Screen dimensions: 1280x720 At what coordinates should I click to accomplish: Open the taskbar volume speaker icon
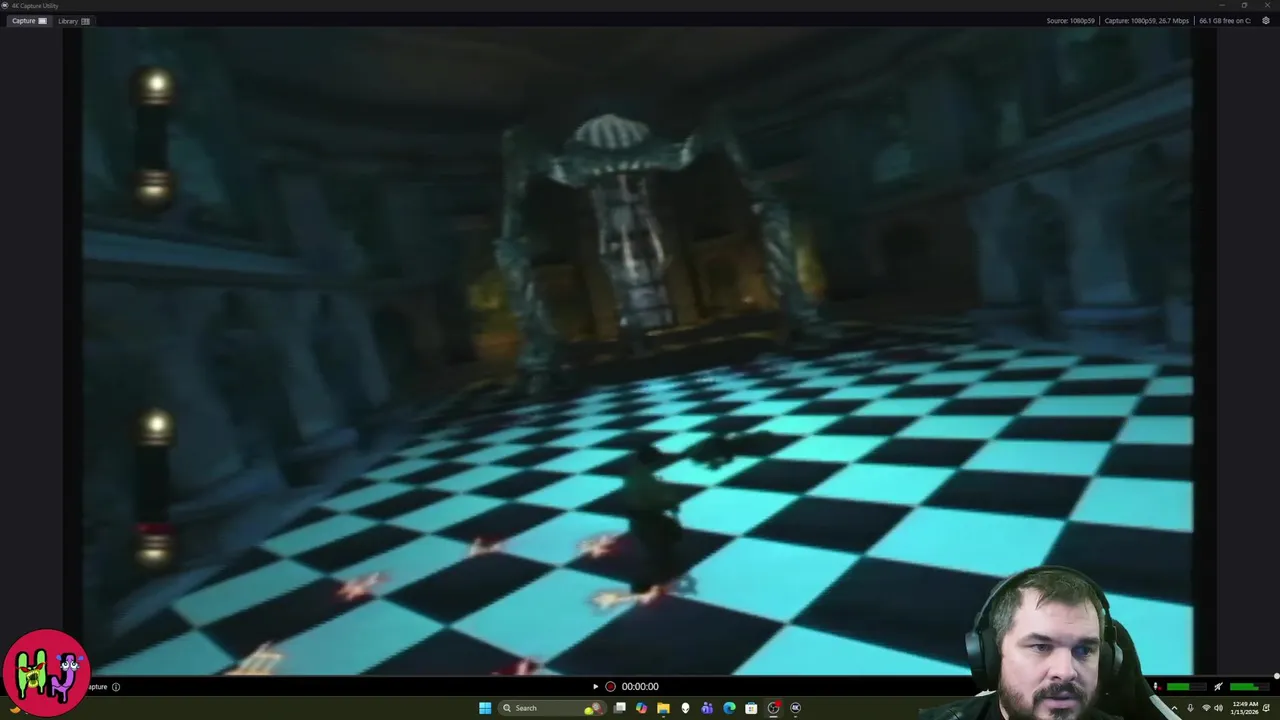(1218, 708)
